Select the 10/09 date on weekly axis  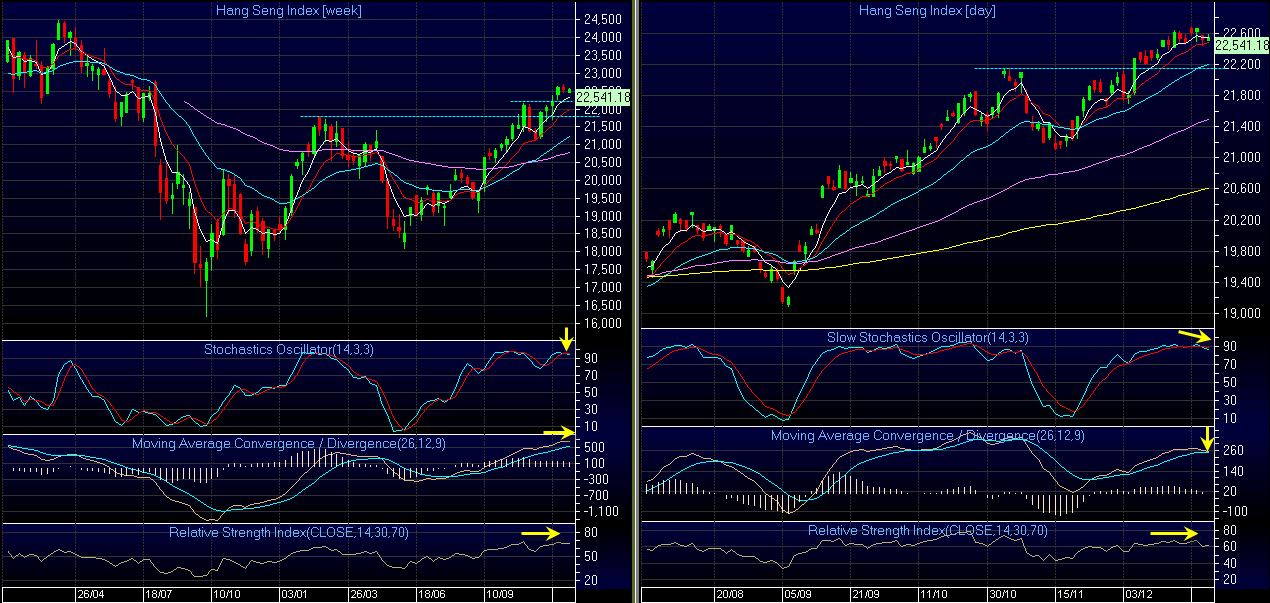(x=498, y=594)
